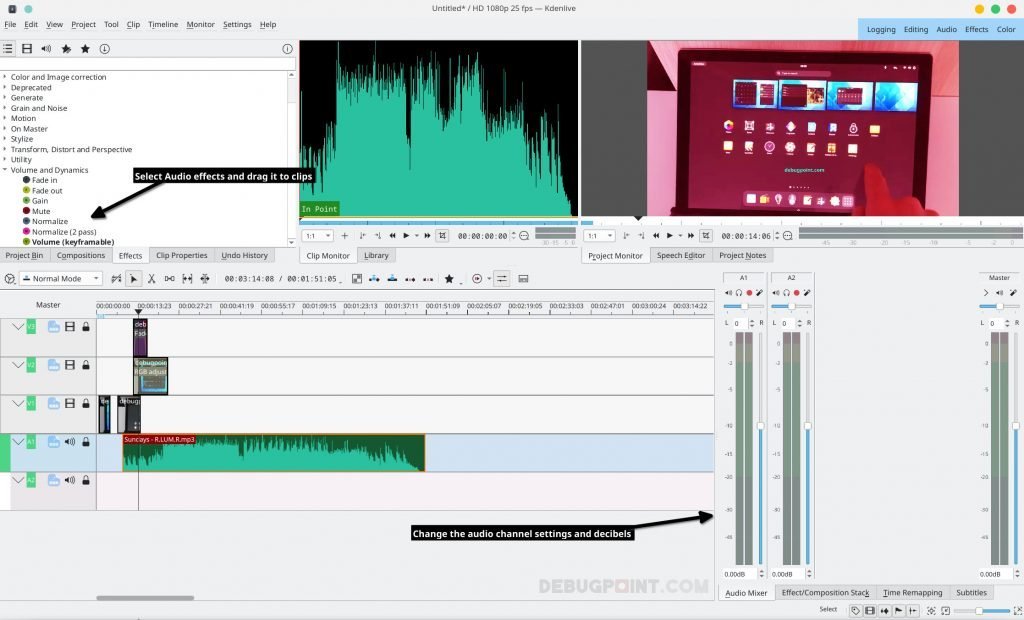Toggle audio mixer button in timeline toolbar
This screenshot has width=1024, height=620.
click(502, 279)
